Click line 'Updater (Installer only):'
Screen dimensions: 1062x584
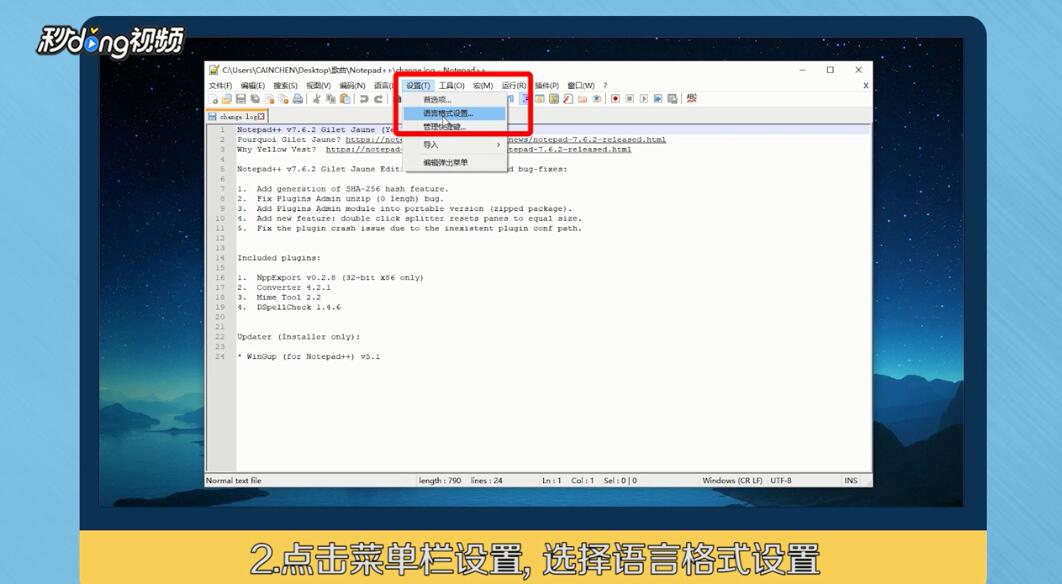pos(299,337)
